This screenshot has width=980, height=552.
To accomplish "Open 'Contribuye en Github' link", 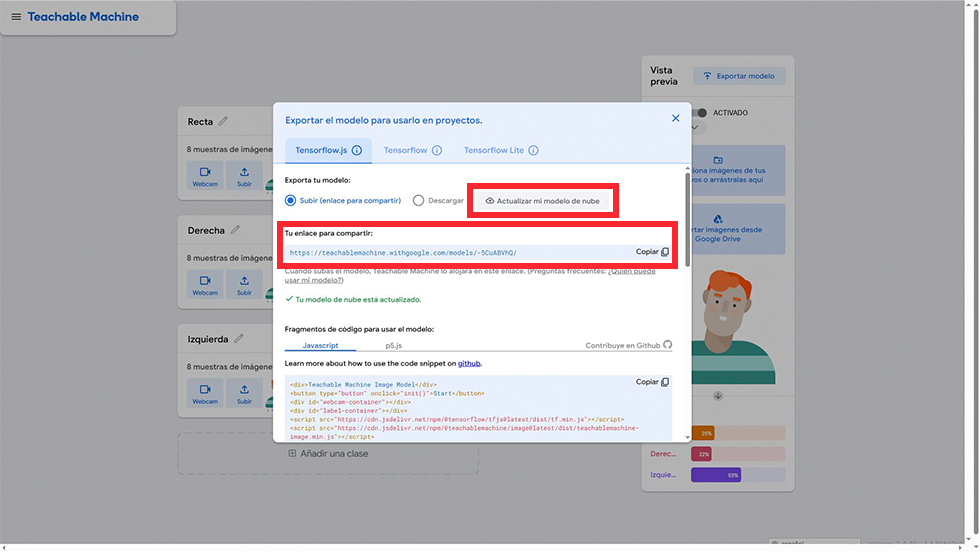I will pos(629,345).
